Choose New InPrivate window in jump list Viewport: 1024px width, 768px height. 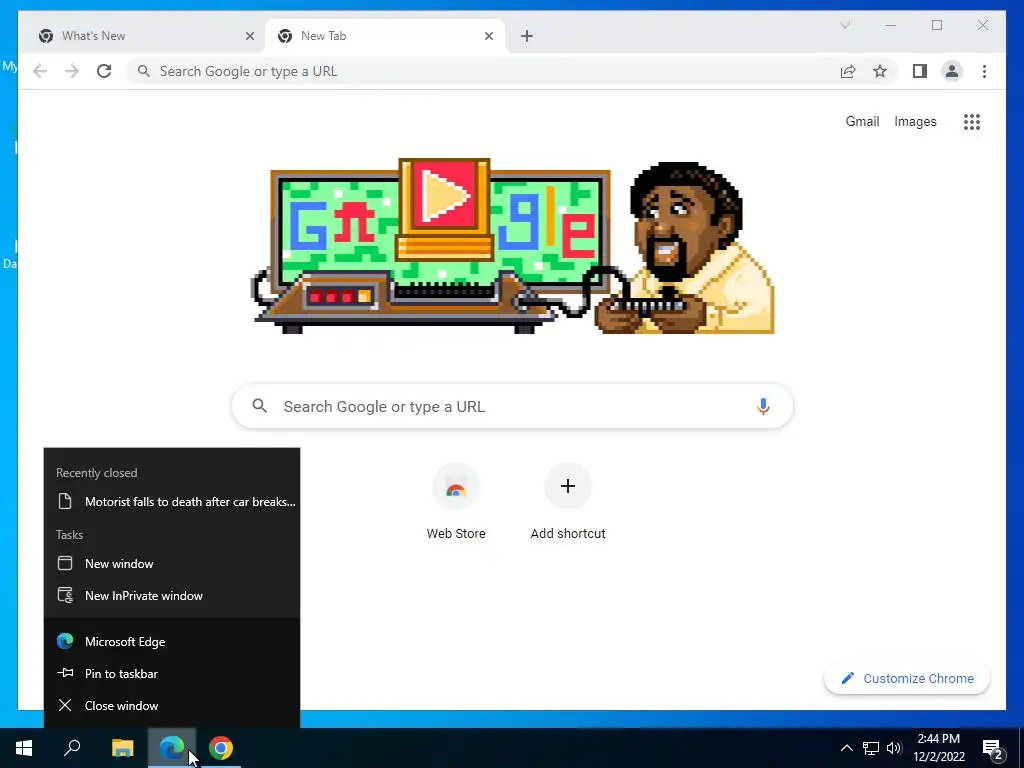pyautogui.click(x=172, y=596)
